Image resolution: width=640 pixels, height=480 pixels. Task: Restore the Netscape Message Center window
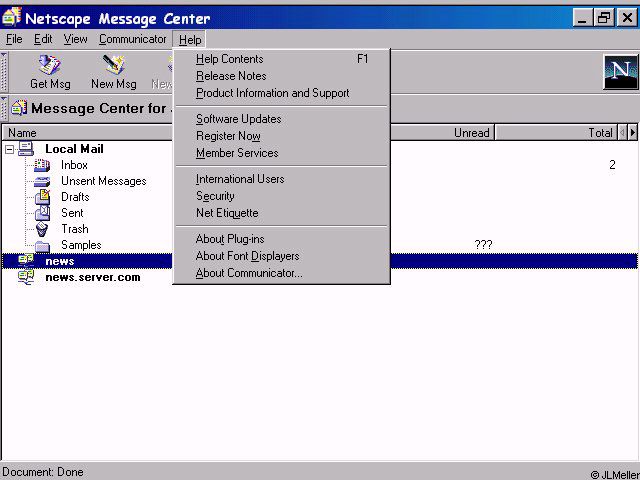(x=604, y=18)
